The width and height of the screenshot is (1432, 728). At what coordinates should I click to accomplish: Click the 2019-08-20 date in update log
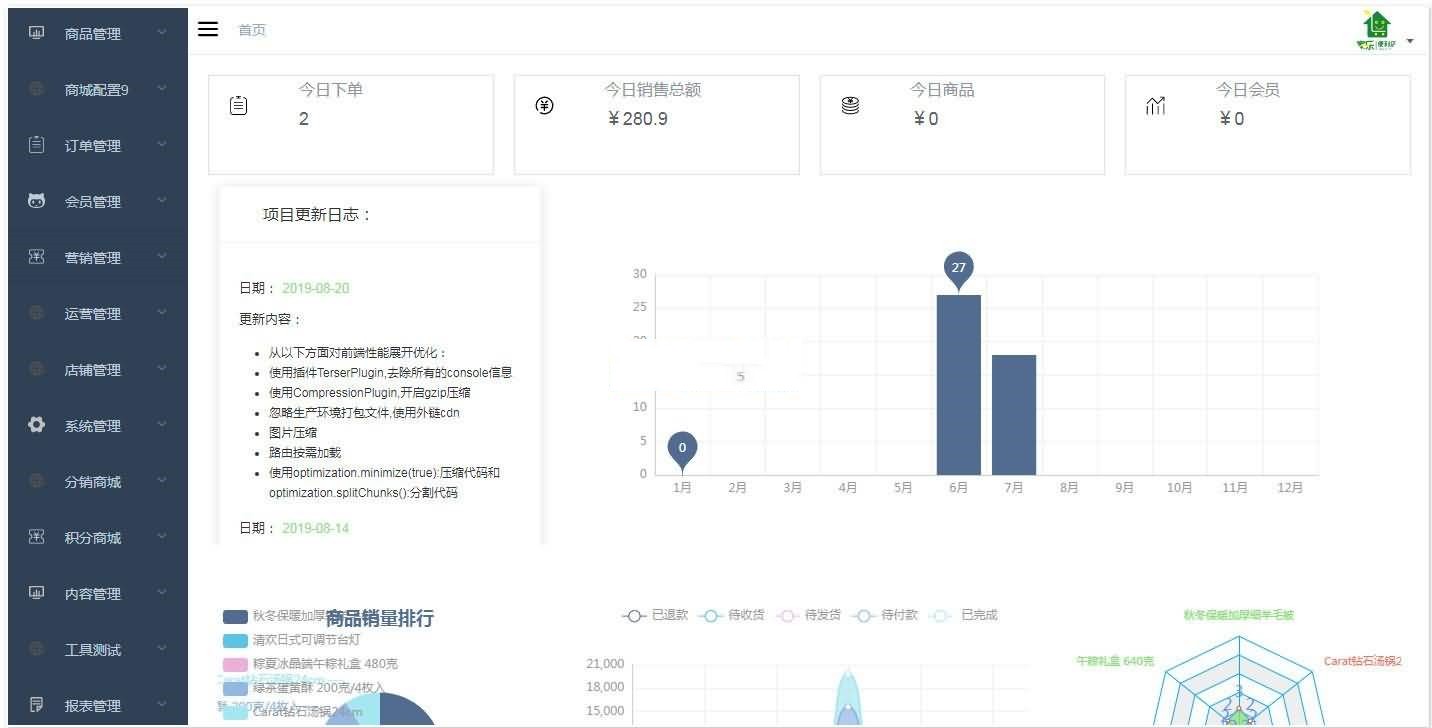[x=315, y=288]
